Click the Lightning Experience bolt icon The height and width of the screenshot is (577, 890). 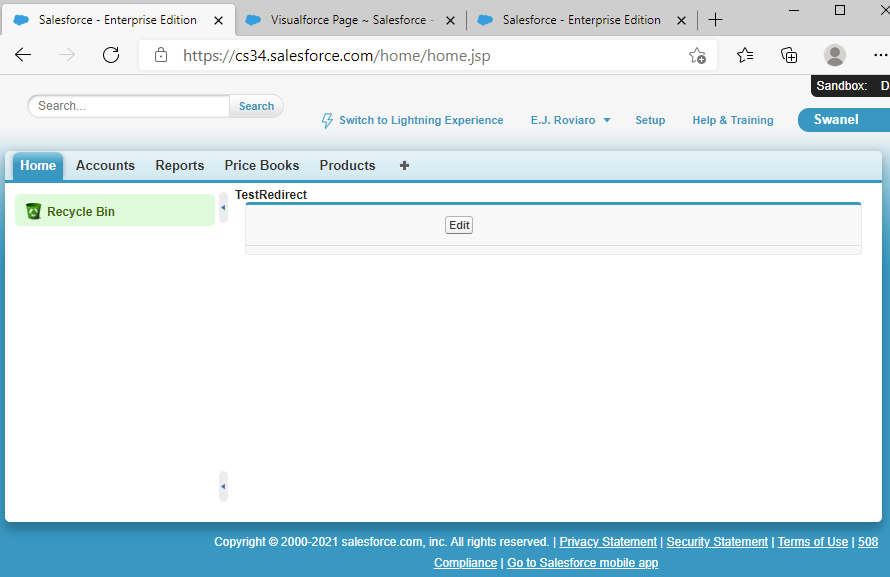pos(327,120)
